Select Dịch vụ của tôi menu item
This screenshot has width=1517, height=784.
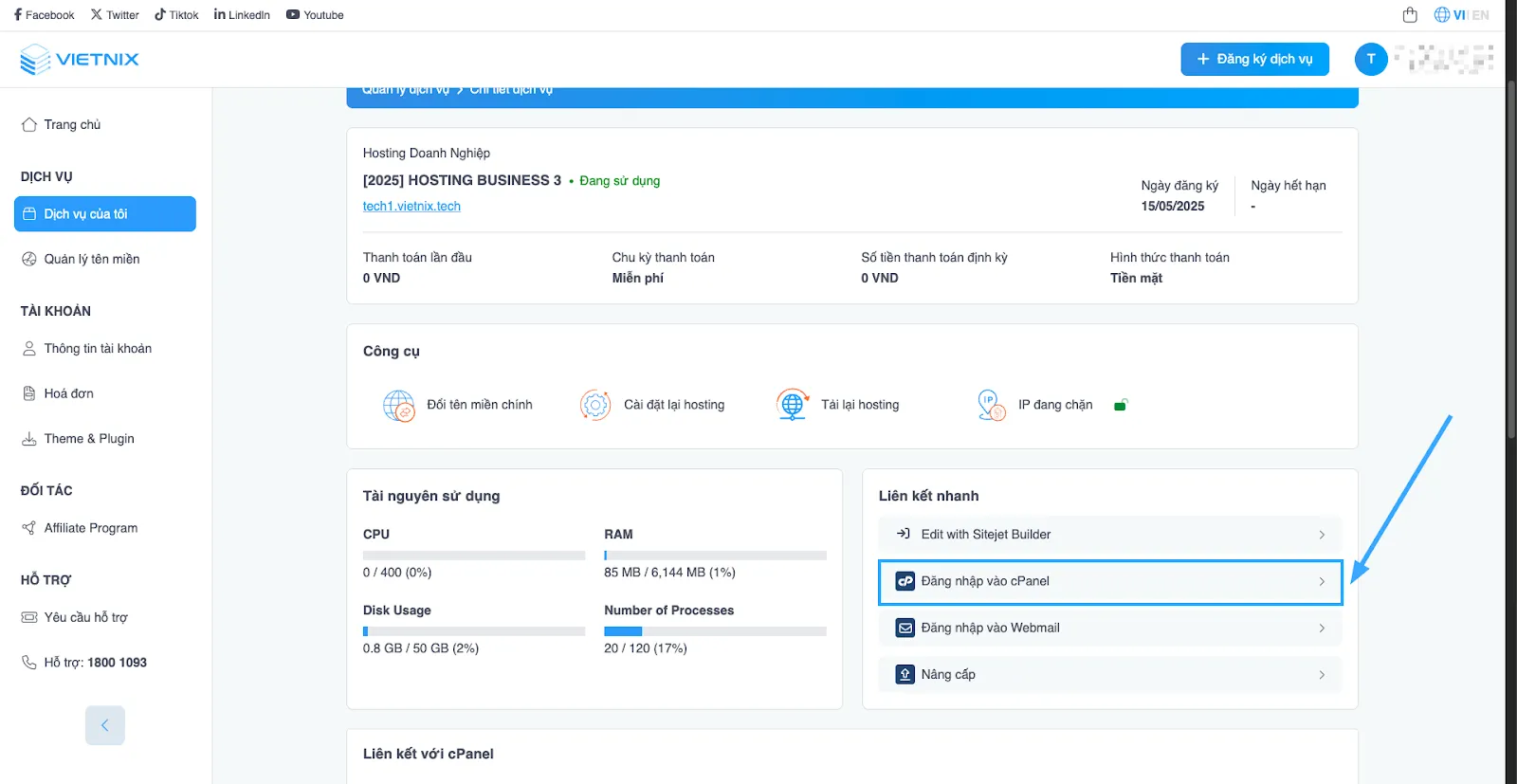pyautogui.click(x=105, y=213)
